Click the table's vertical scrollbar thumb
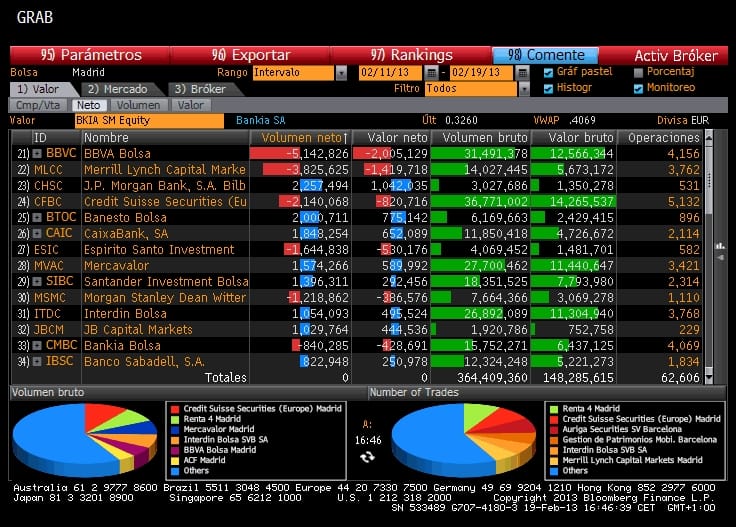 tap(709, 181)
